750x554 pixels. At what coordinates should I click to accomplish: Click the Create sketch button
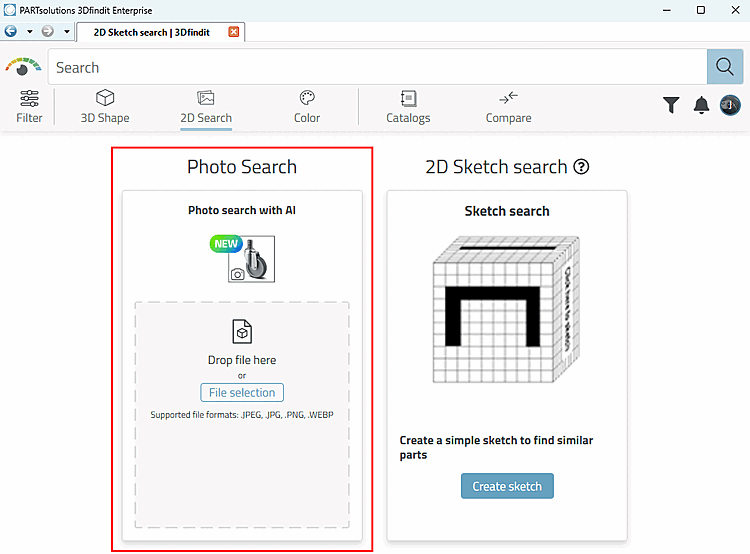507,486
